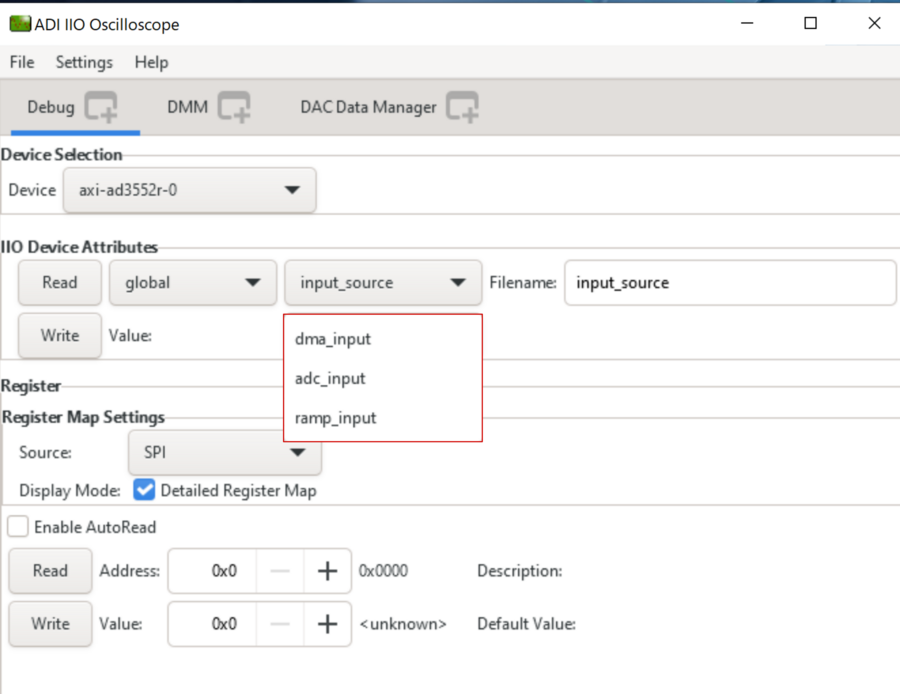The height and width of the screenshot is (694, 900).
Task: Open the File menu
Action: click(x=22, y=62)
